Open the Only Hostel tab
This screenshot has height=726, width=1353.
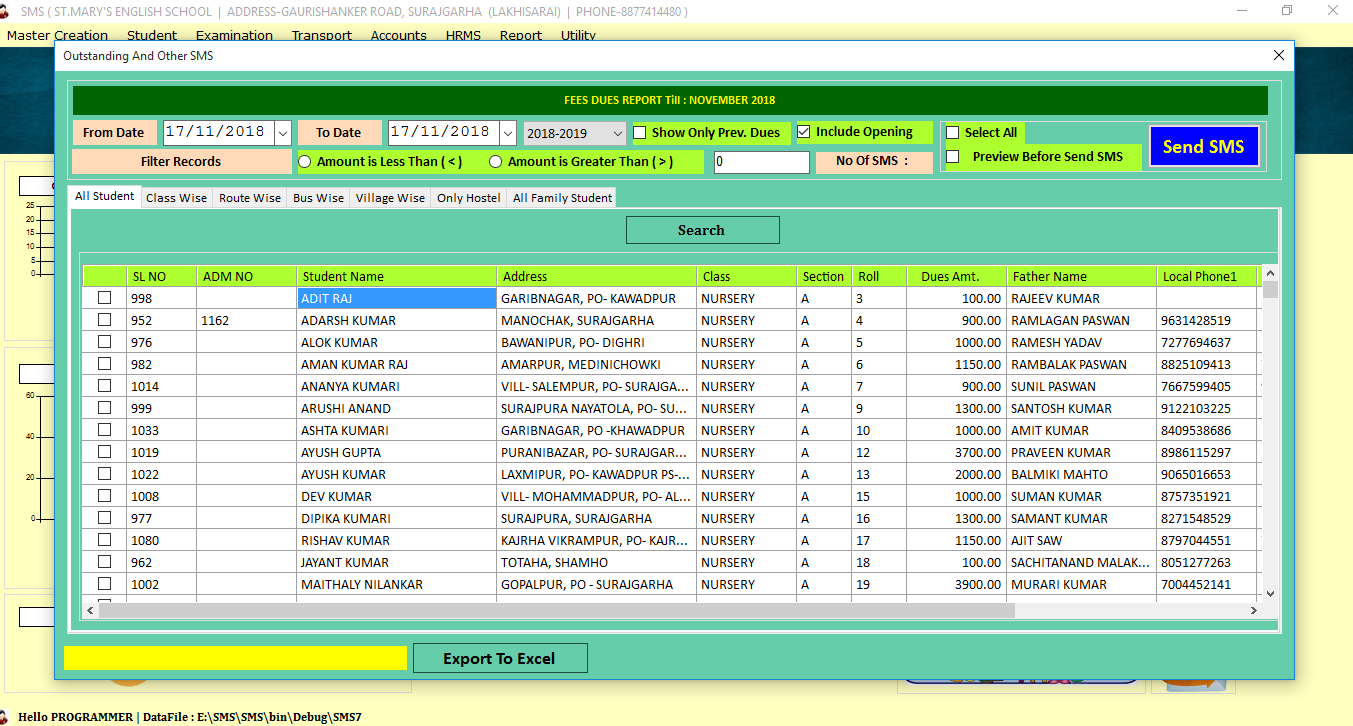coord(468,198)
